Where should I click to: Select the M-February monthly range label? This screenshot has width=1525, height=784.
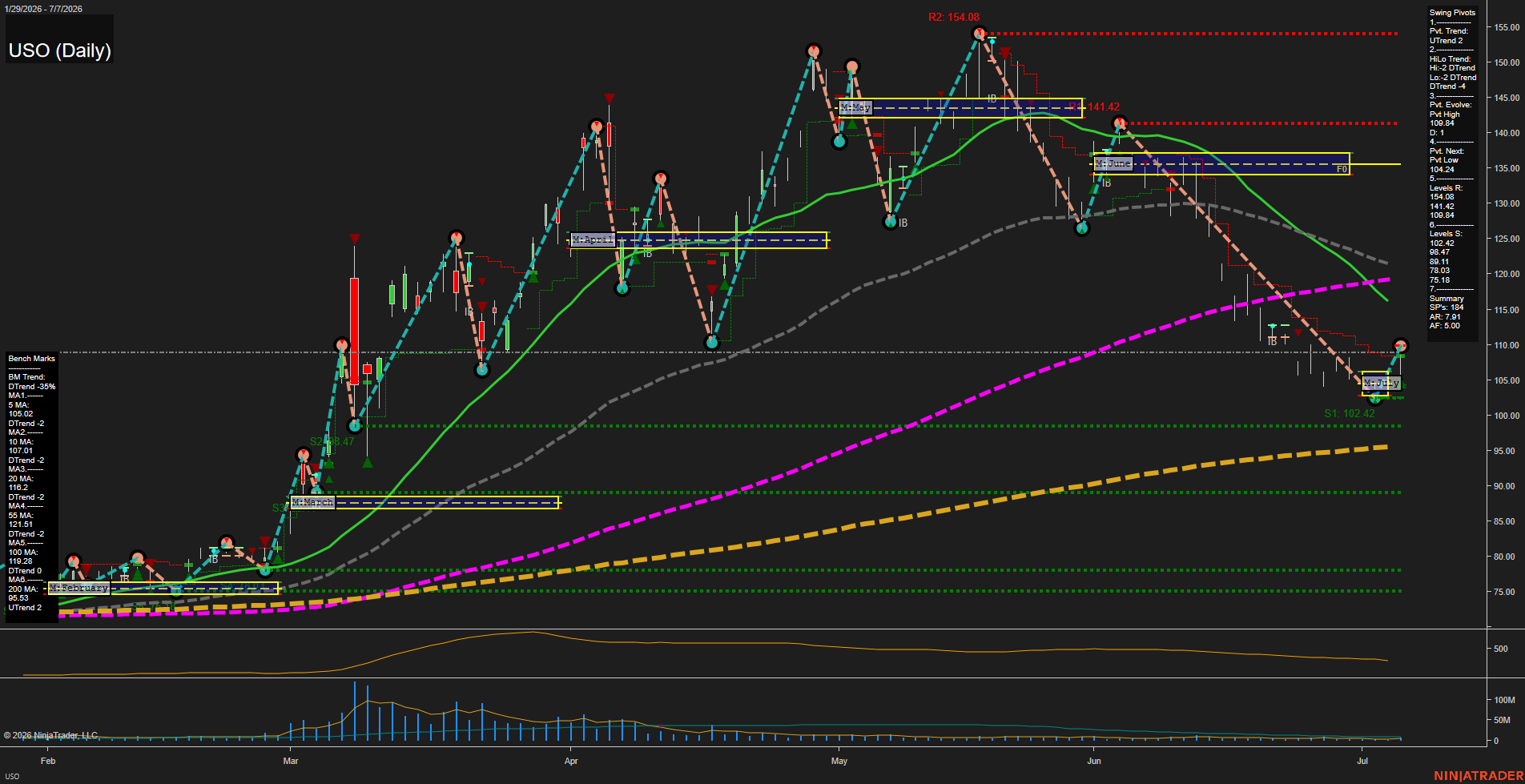[x=78, y=588]
